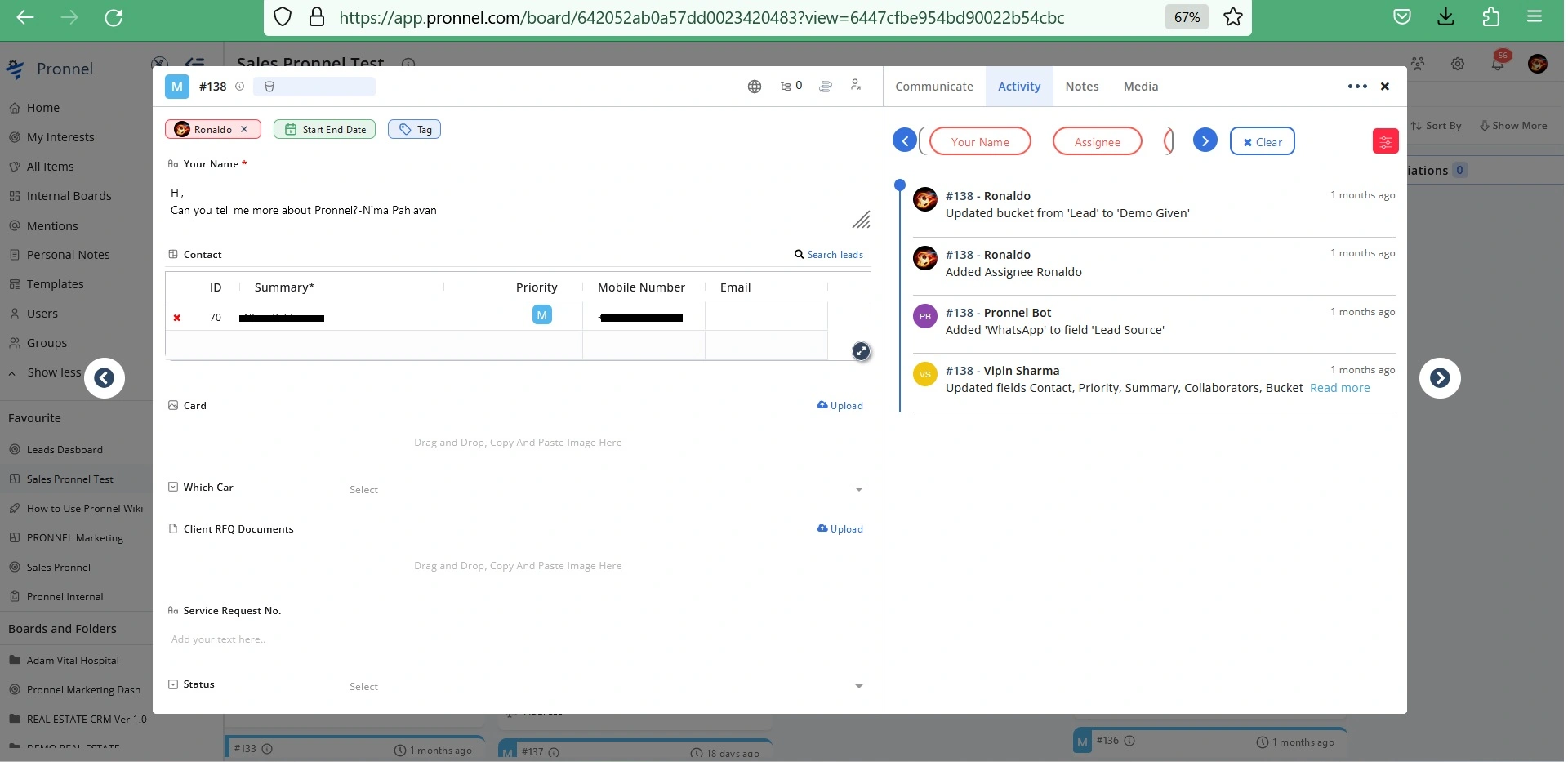This screenshot has height=762, width=1568.
Task: Upload to Client RFQ Documents
Action: point(840,529)
